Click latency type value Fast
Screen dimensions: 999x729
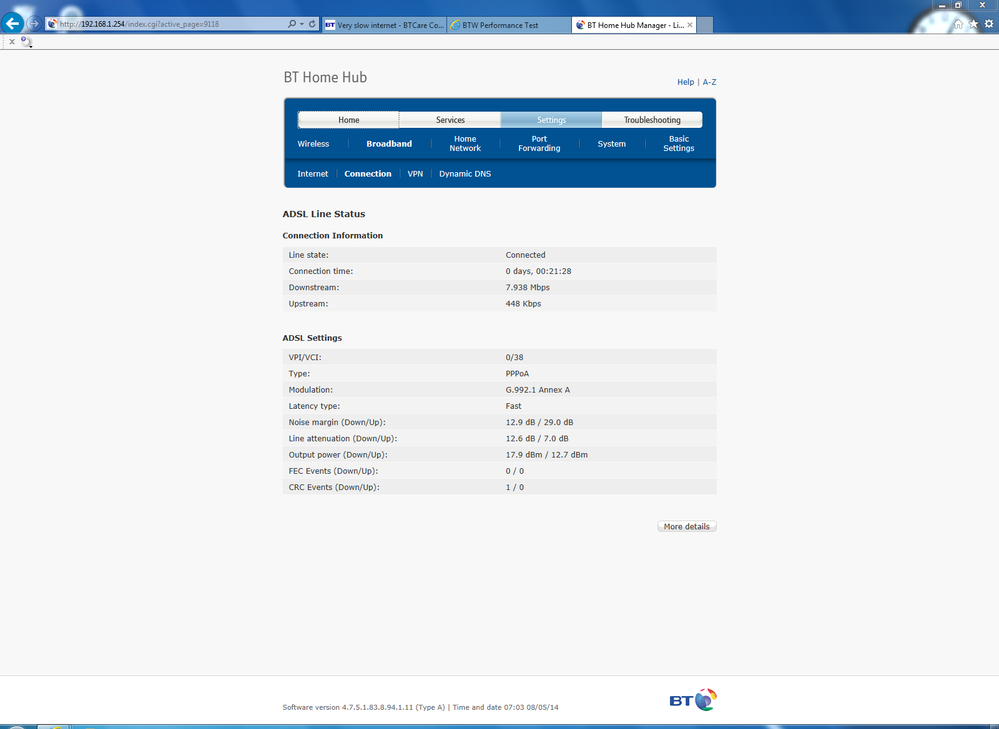513,407
